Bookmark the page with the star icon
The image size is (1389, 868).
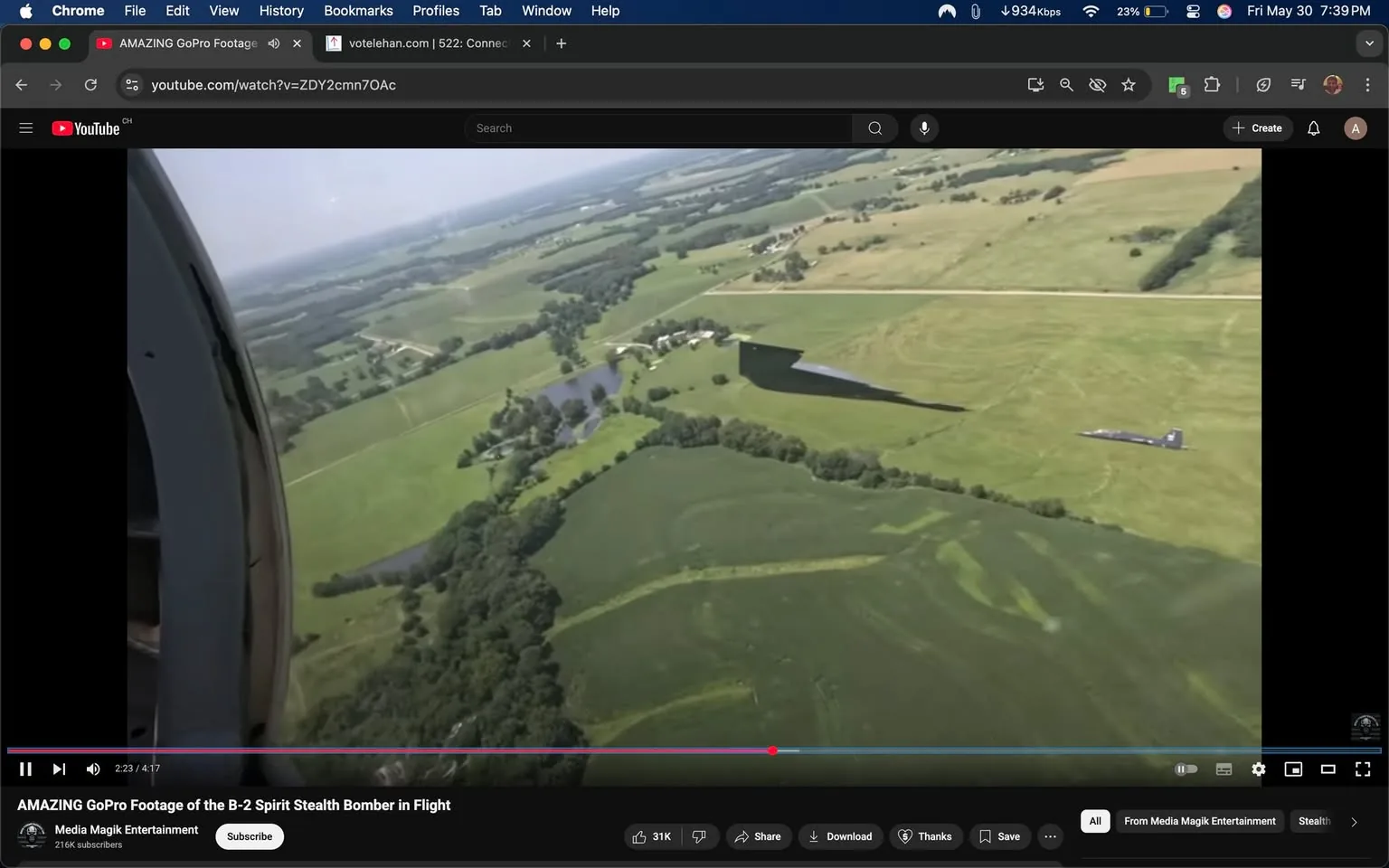1128,84
